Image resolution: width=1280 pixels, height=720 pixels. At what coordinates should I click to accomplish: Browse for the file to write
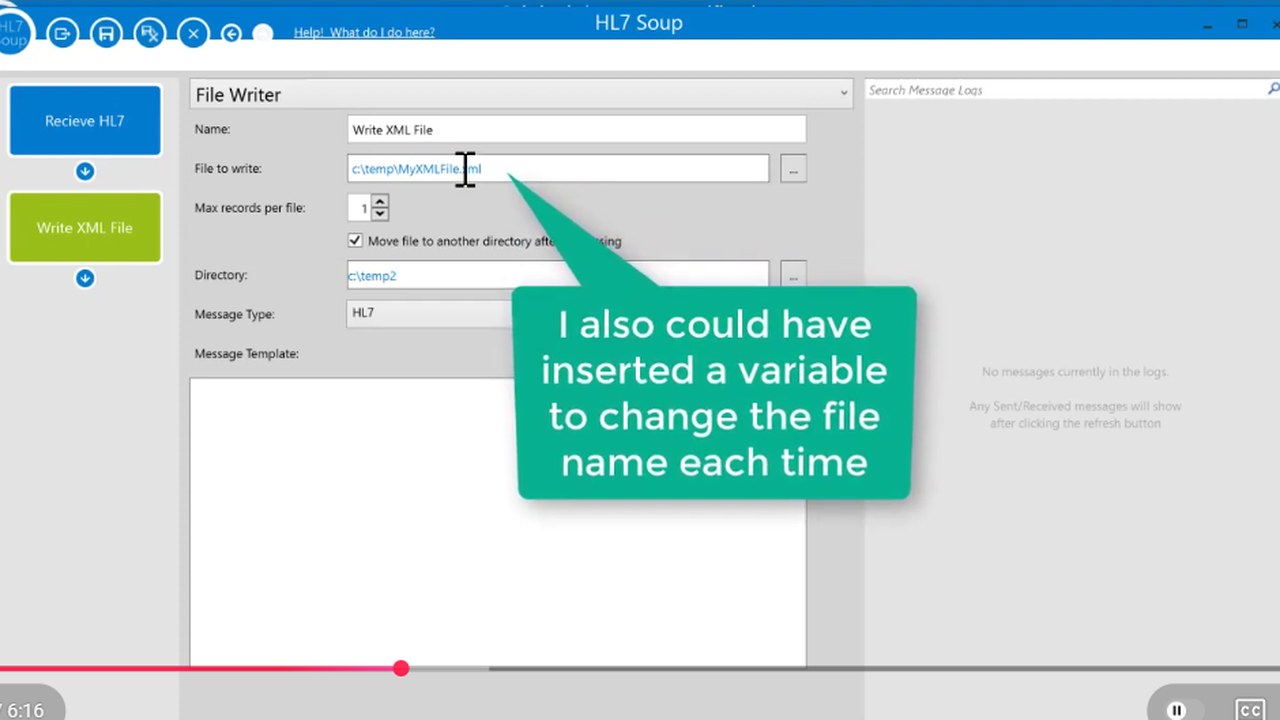(x=793, y=169)
